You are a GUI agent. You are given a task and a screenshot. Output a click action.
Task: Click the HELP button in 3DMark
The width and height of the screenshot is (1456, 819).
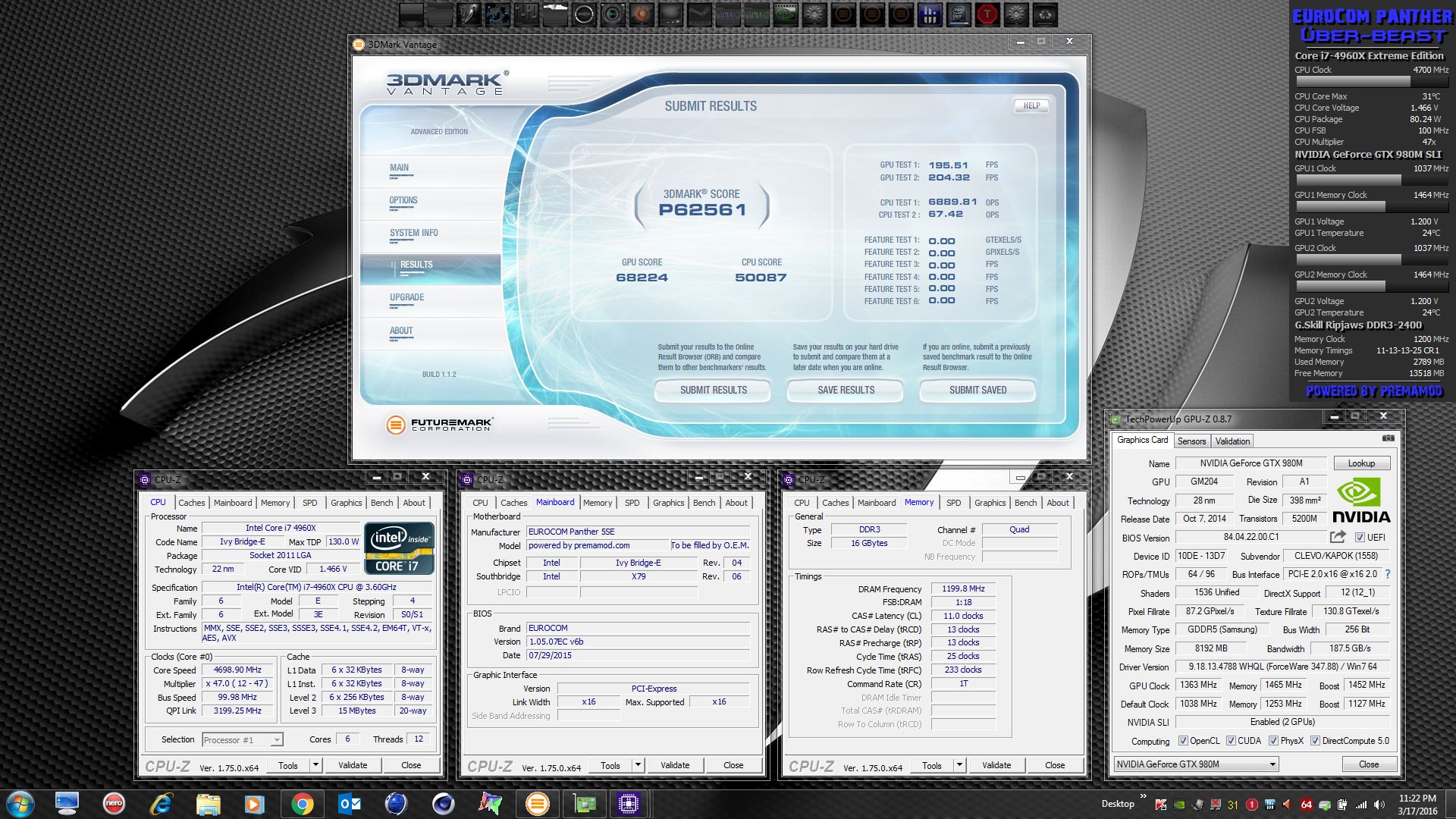tap(1031, 106)
